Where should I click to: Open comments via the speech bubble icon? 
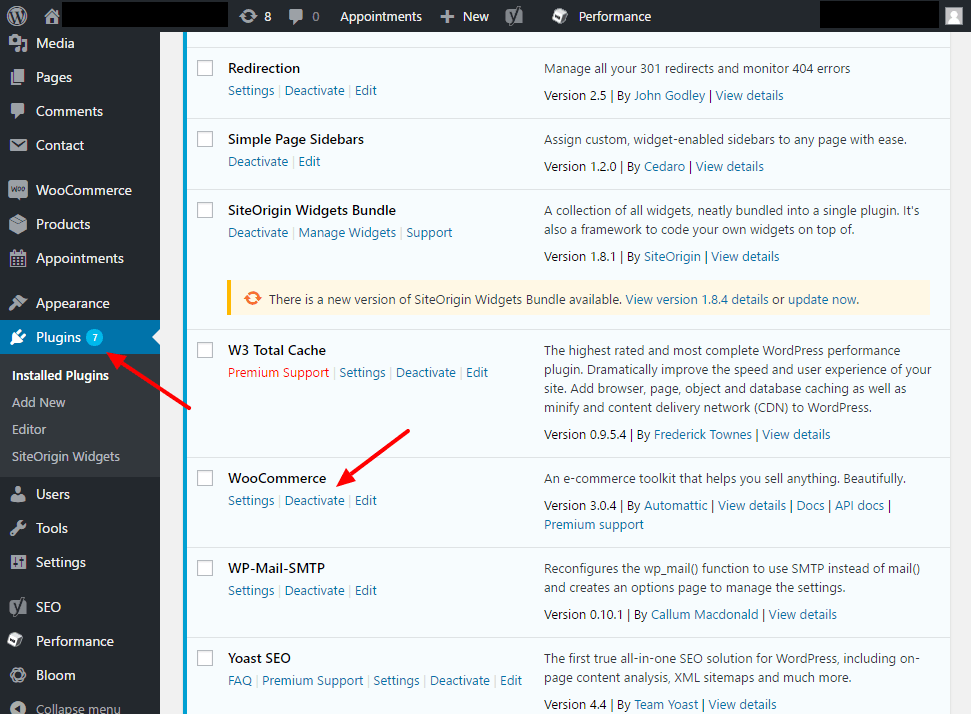point(295,15)
